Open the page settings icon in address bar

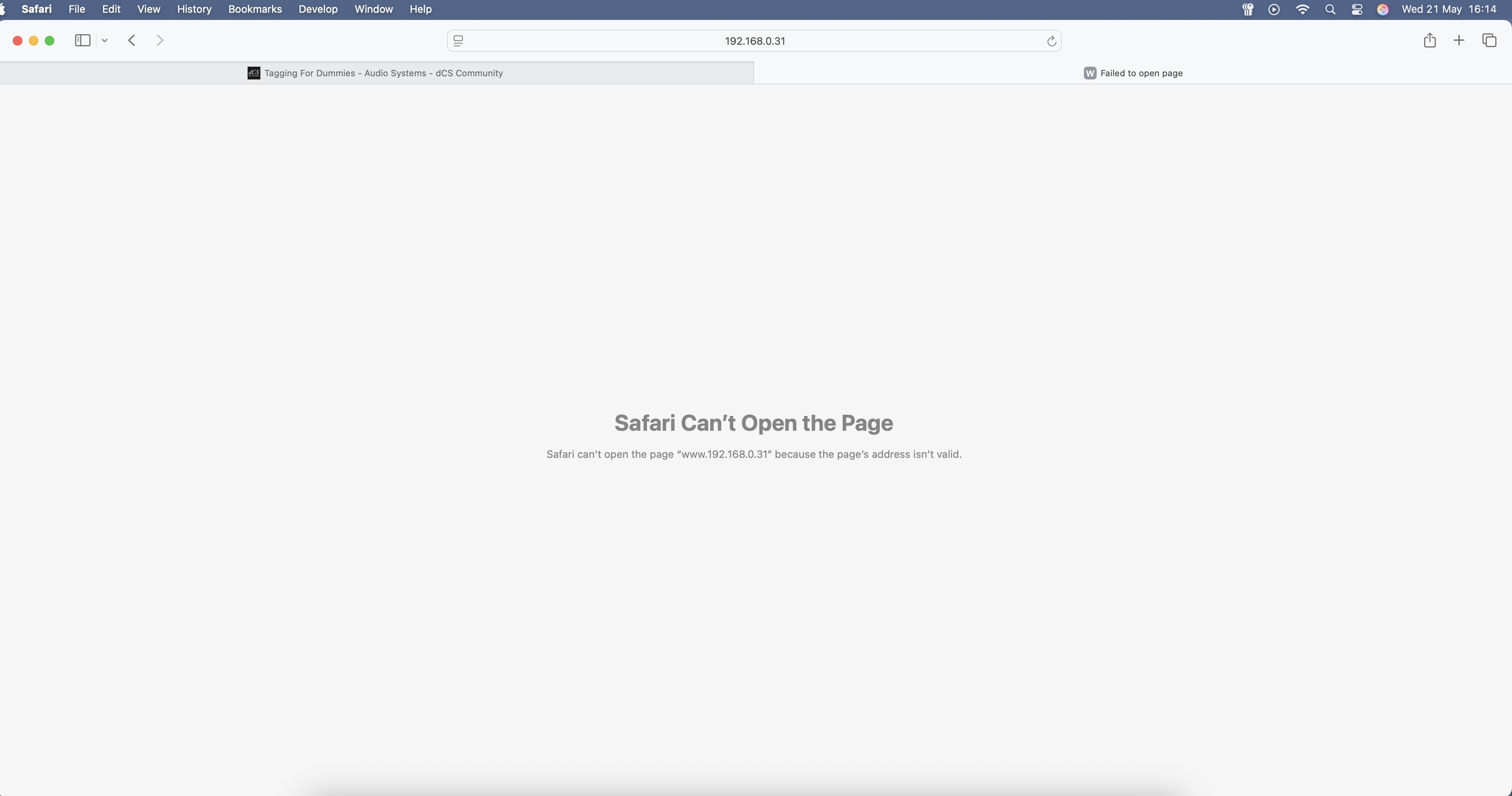pos(458,40)
